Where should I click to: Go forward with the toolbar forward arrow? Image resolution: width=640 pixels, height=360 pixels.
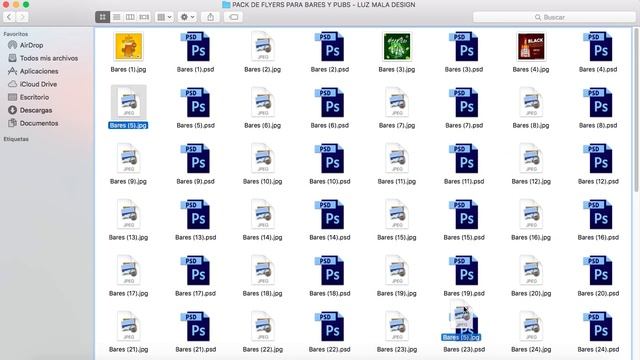click(x=22, y=17)
